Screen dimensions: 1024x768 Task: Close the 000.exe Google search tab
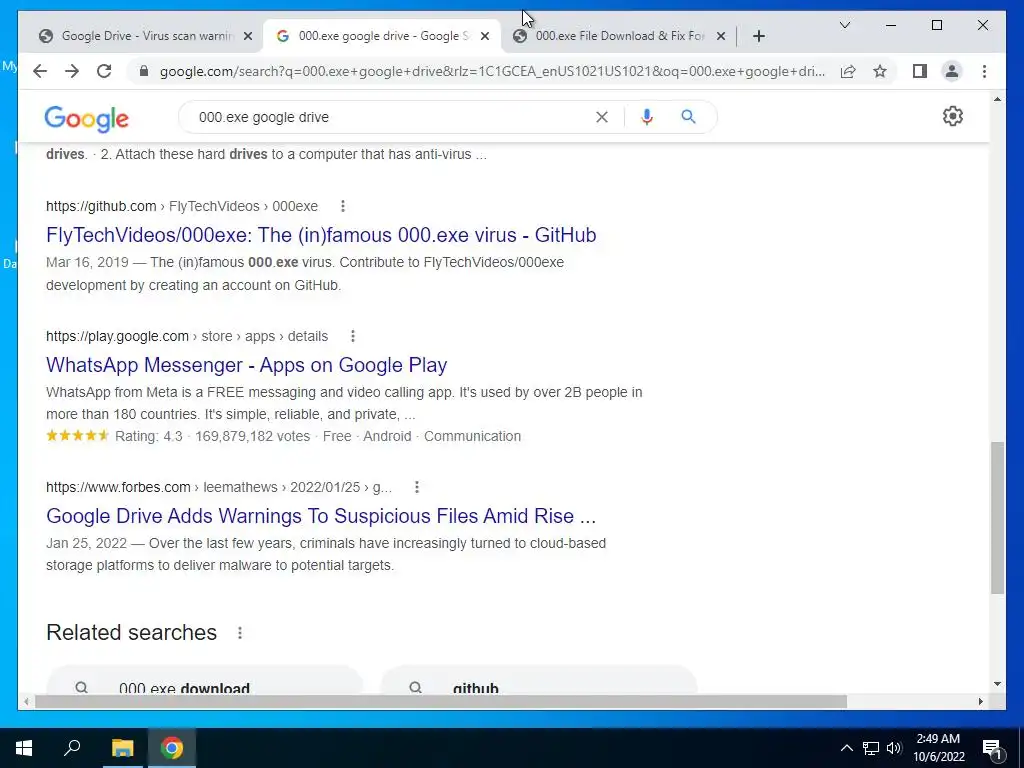tap(485, 36)
